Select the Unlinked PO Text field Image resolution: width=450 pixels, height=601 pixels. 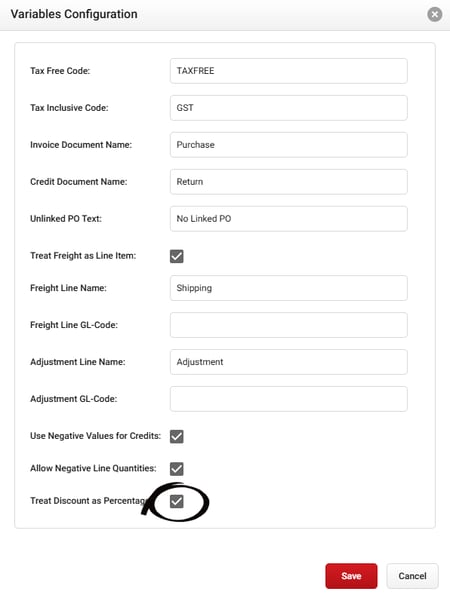coord(289,218)
